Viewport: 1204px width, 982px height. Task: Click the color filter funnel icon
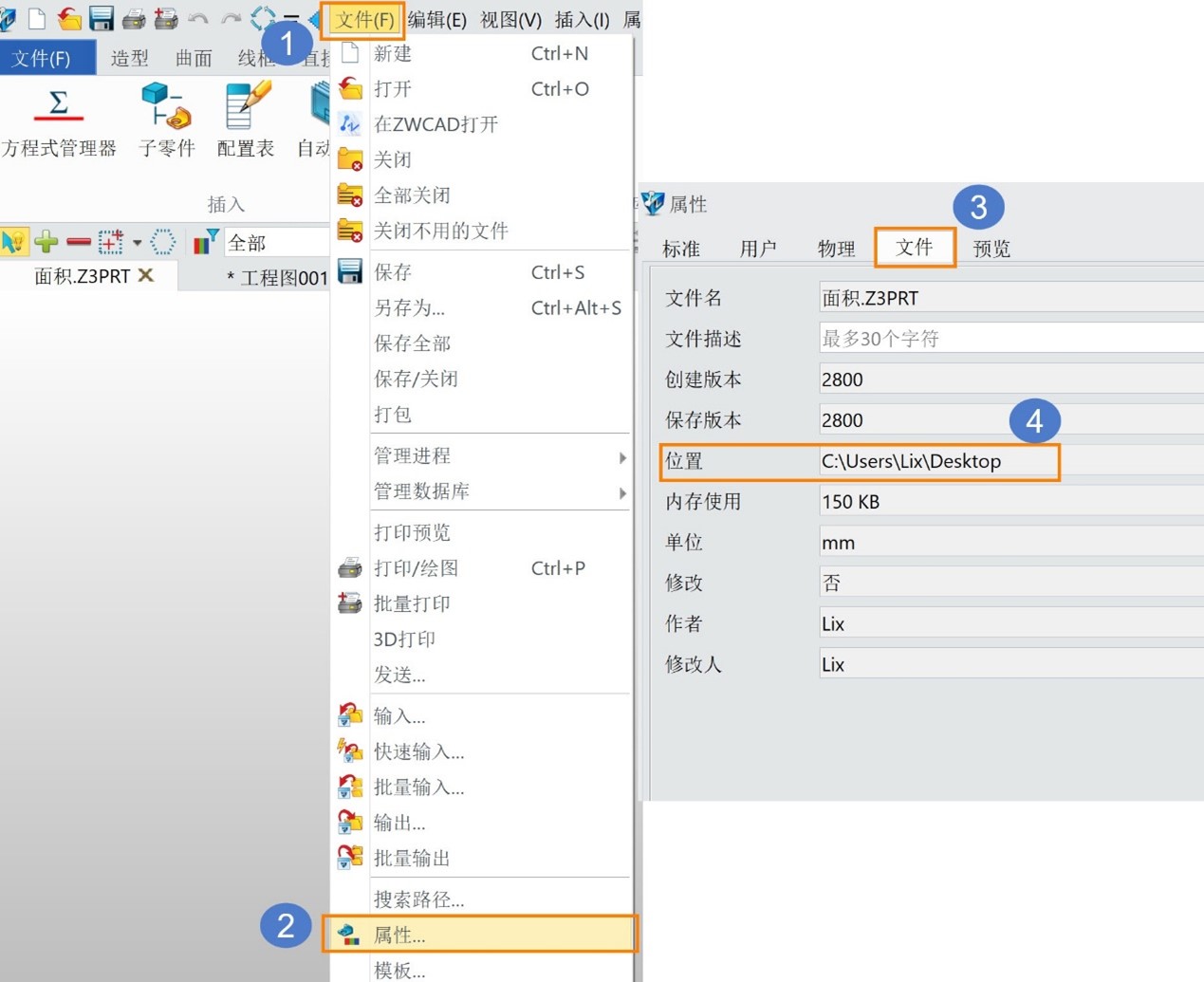pyautogui.click(x=206, y=243)
